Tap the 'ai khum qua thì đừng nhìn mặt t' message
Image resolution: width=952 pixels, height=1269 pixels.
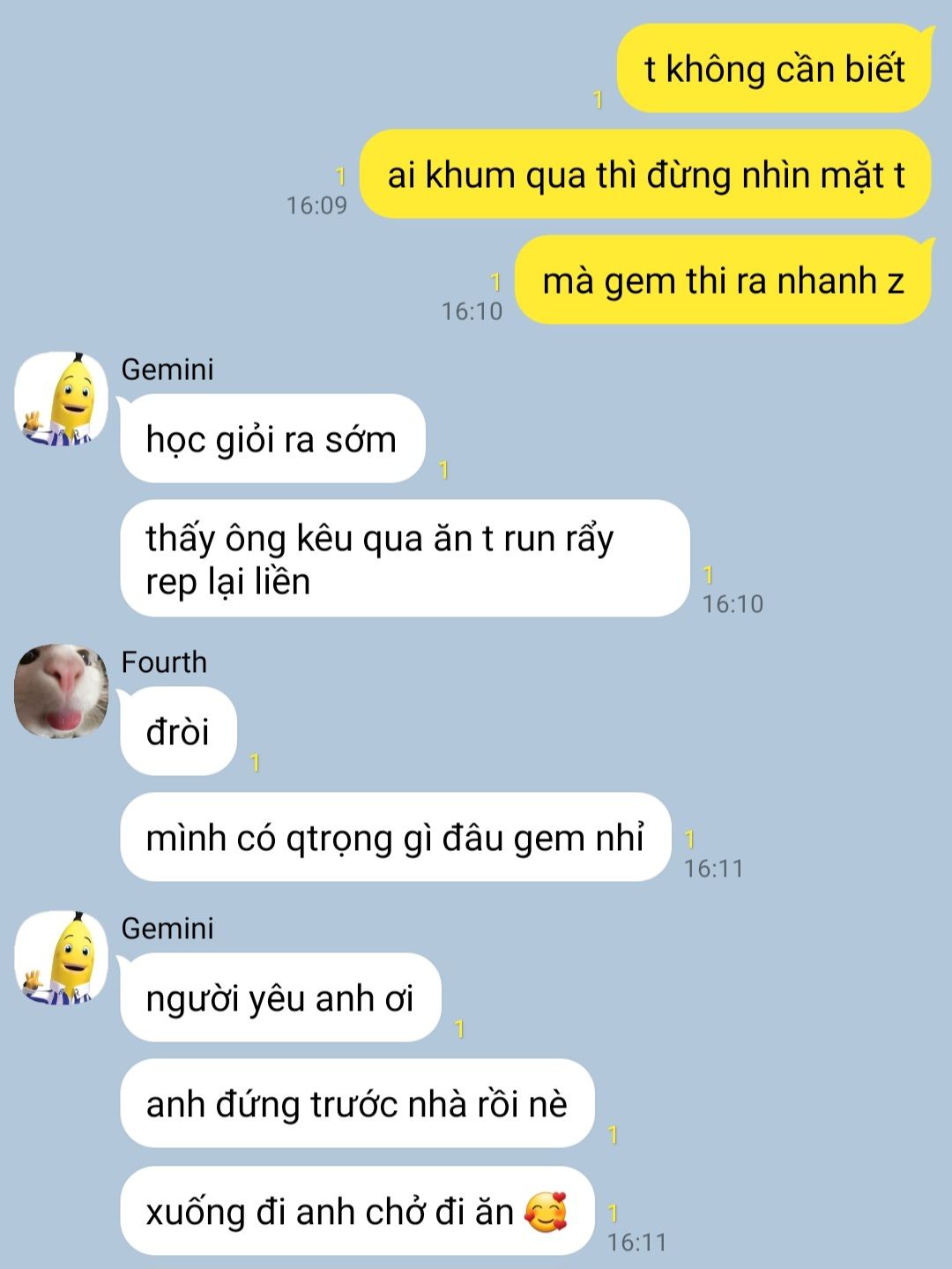click(x=646, y=175)
